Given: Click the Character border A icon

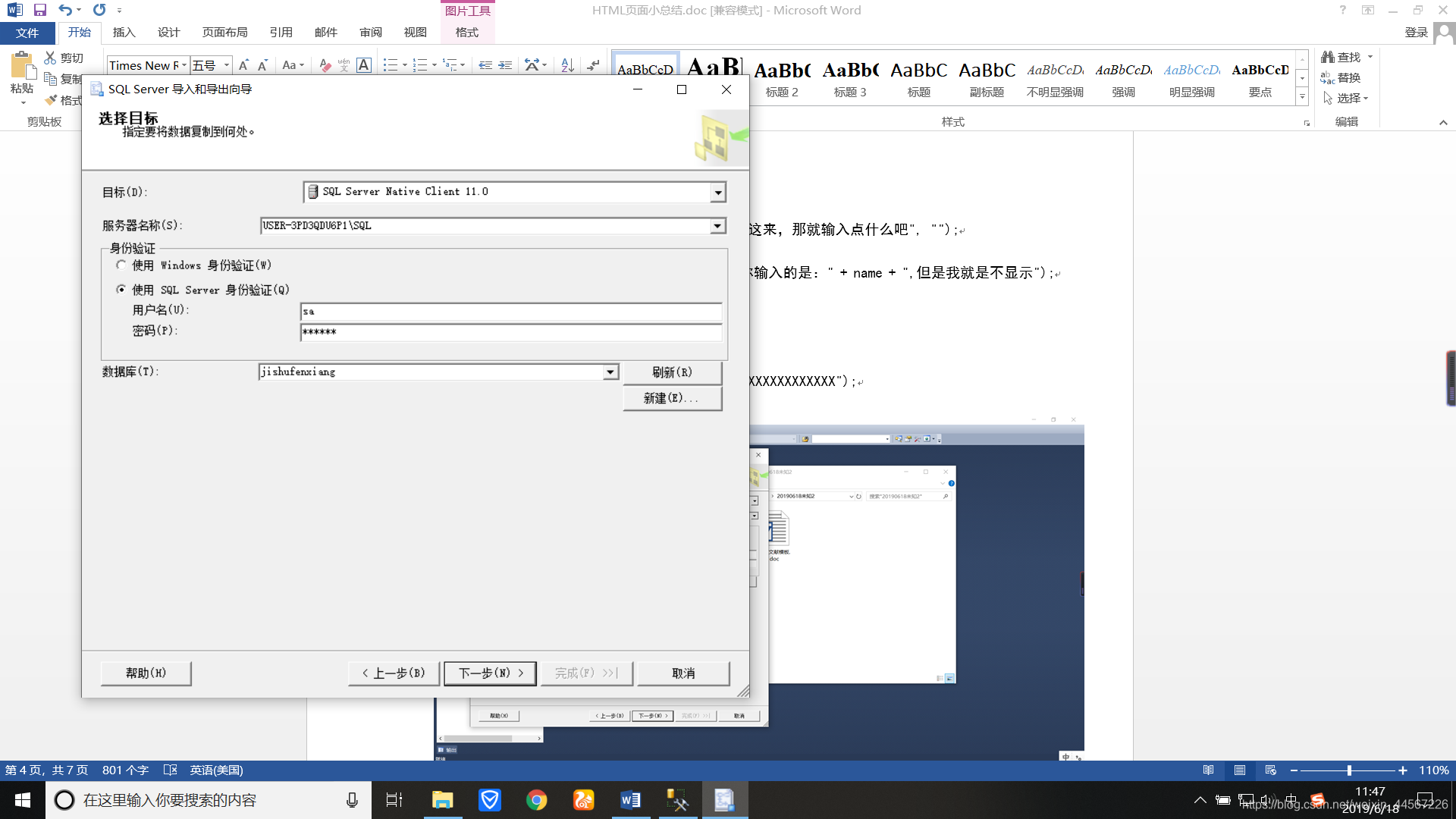Looking at the screenshot, I should click(364, 65).
